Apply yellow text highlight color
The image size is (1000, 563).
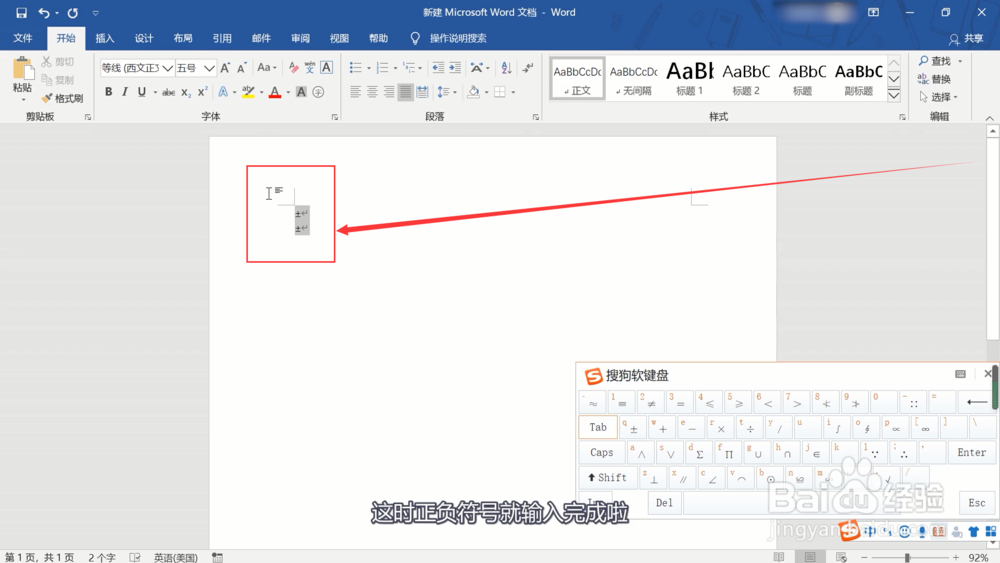tap(248, 92)
